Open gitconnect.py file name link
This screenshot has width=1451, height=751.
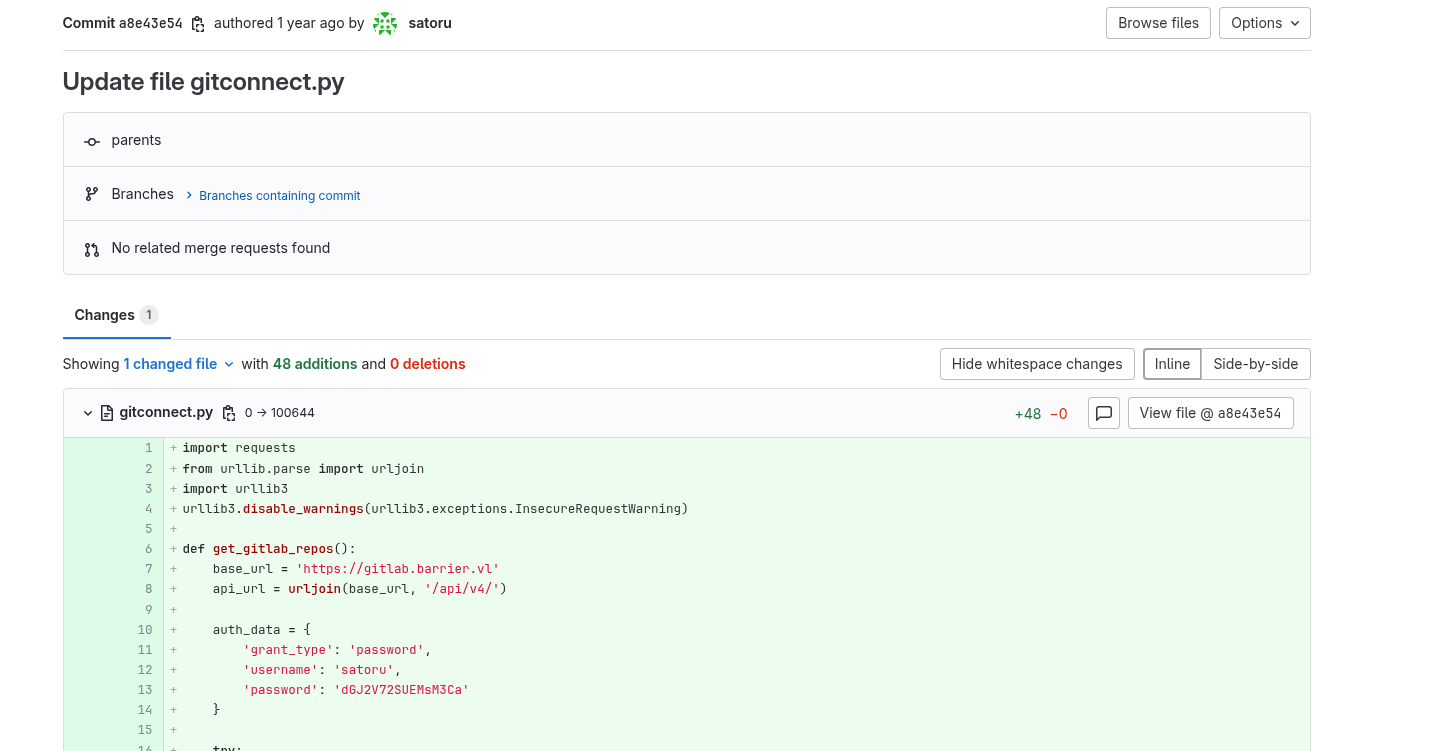(x=166, y=413)
